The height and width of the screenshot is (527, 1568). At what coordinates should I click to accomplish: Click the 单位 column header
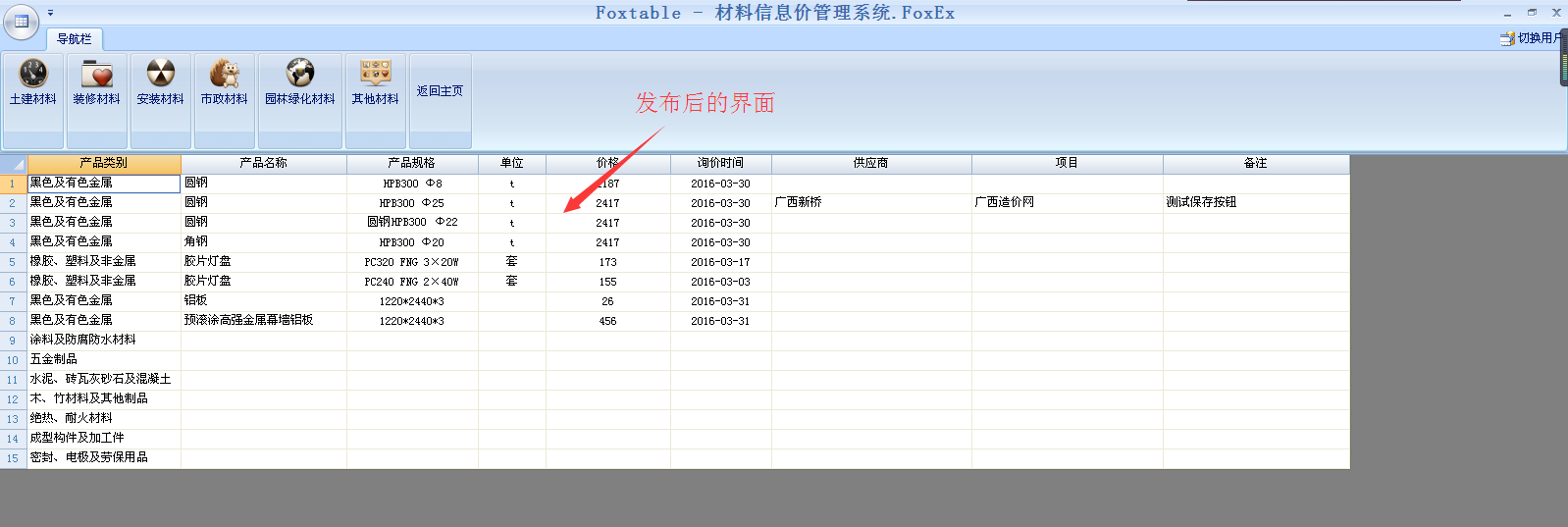click(x=512, y=163)
